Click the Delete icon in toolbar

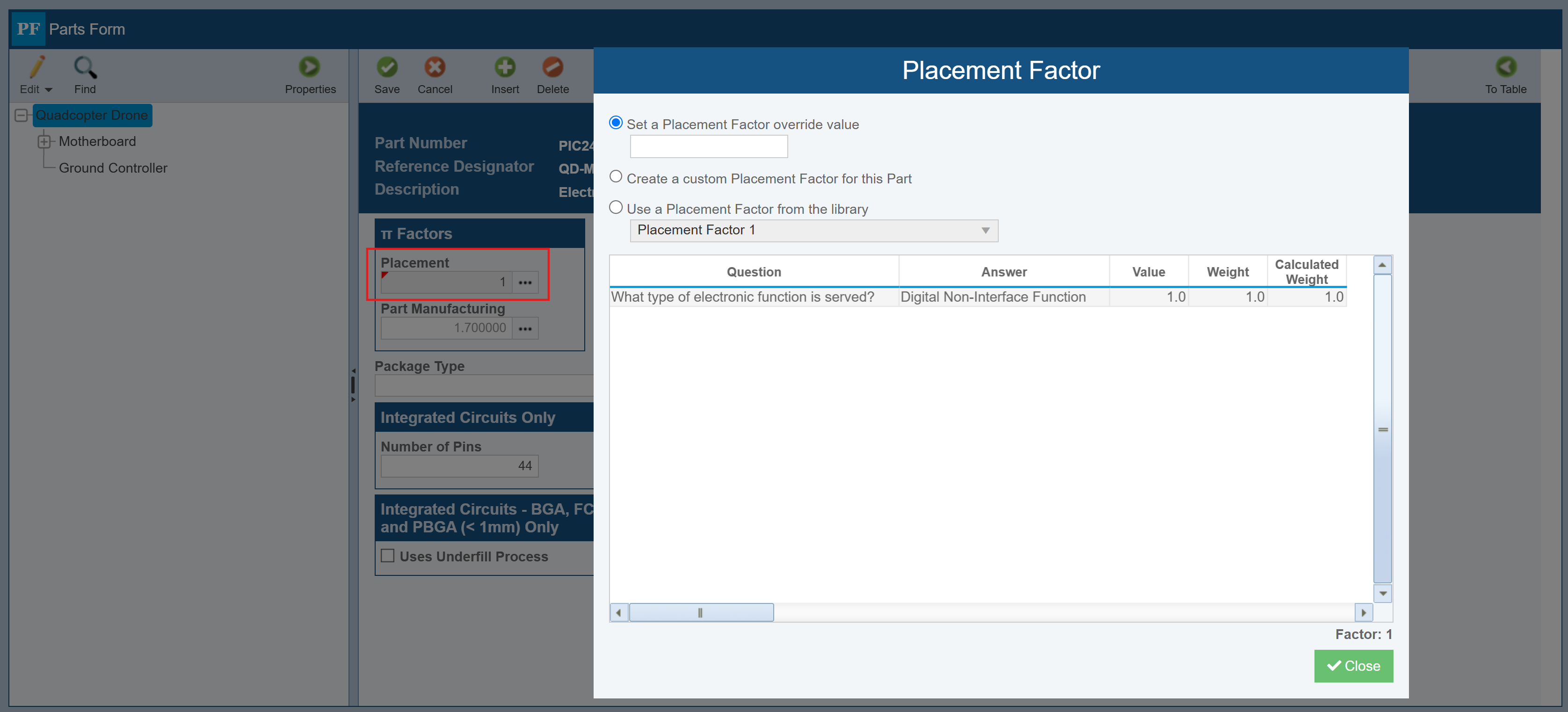(x=552, y=67)
